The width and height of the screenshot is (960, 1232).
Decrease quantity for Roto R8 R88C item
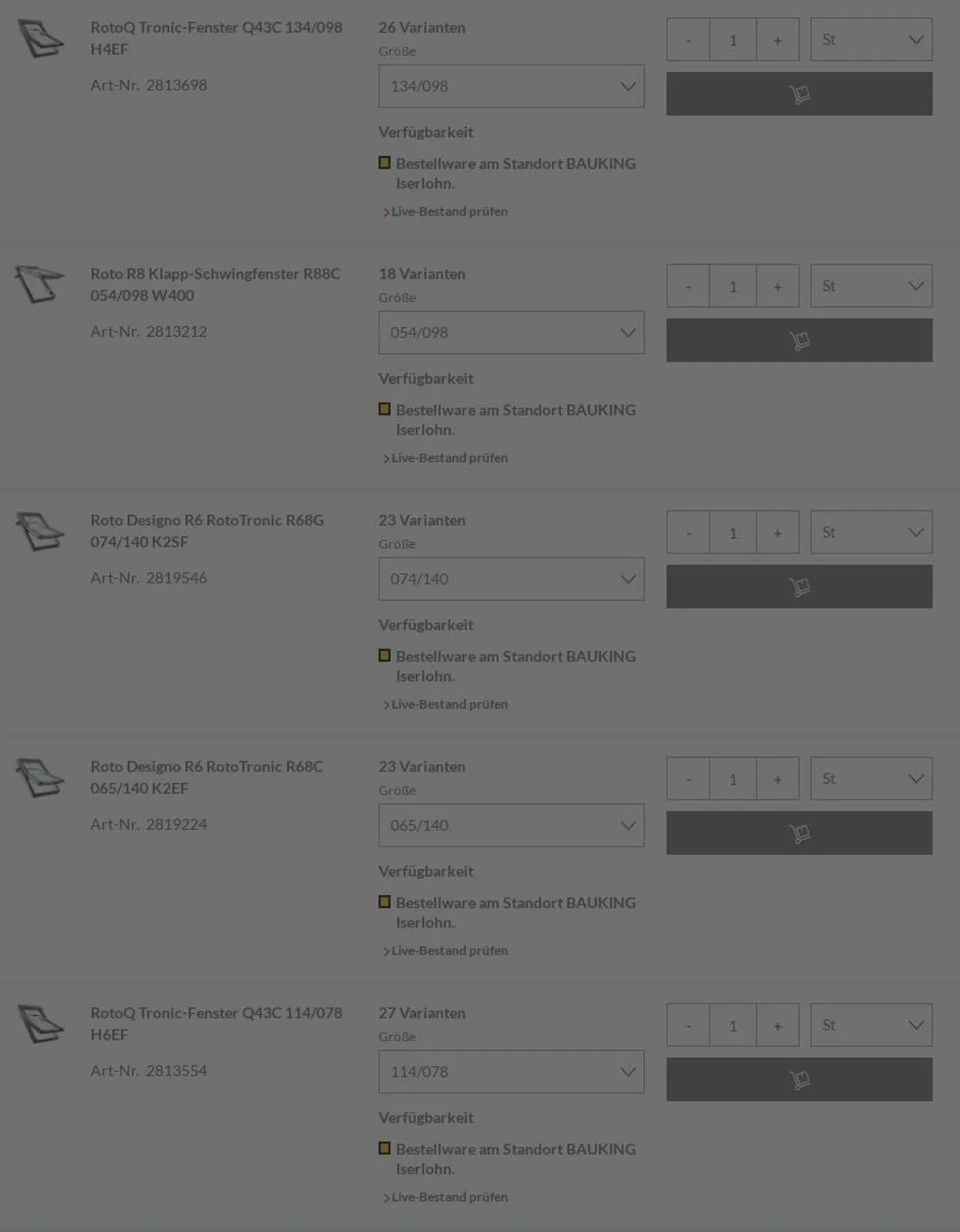pyautogui.click(x=688, y=286)
